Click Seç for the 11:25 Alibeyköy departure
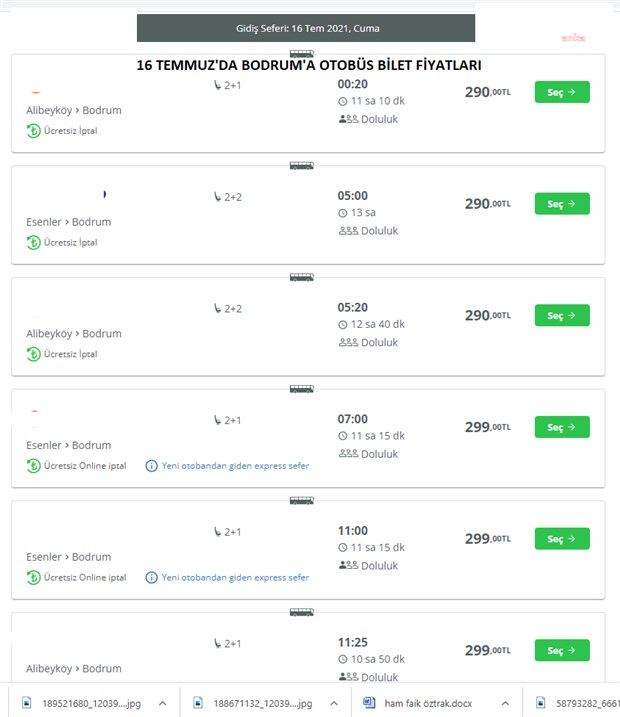The image size is (620, 717). (x=562, y=650)
